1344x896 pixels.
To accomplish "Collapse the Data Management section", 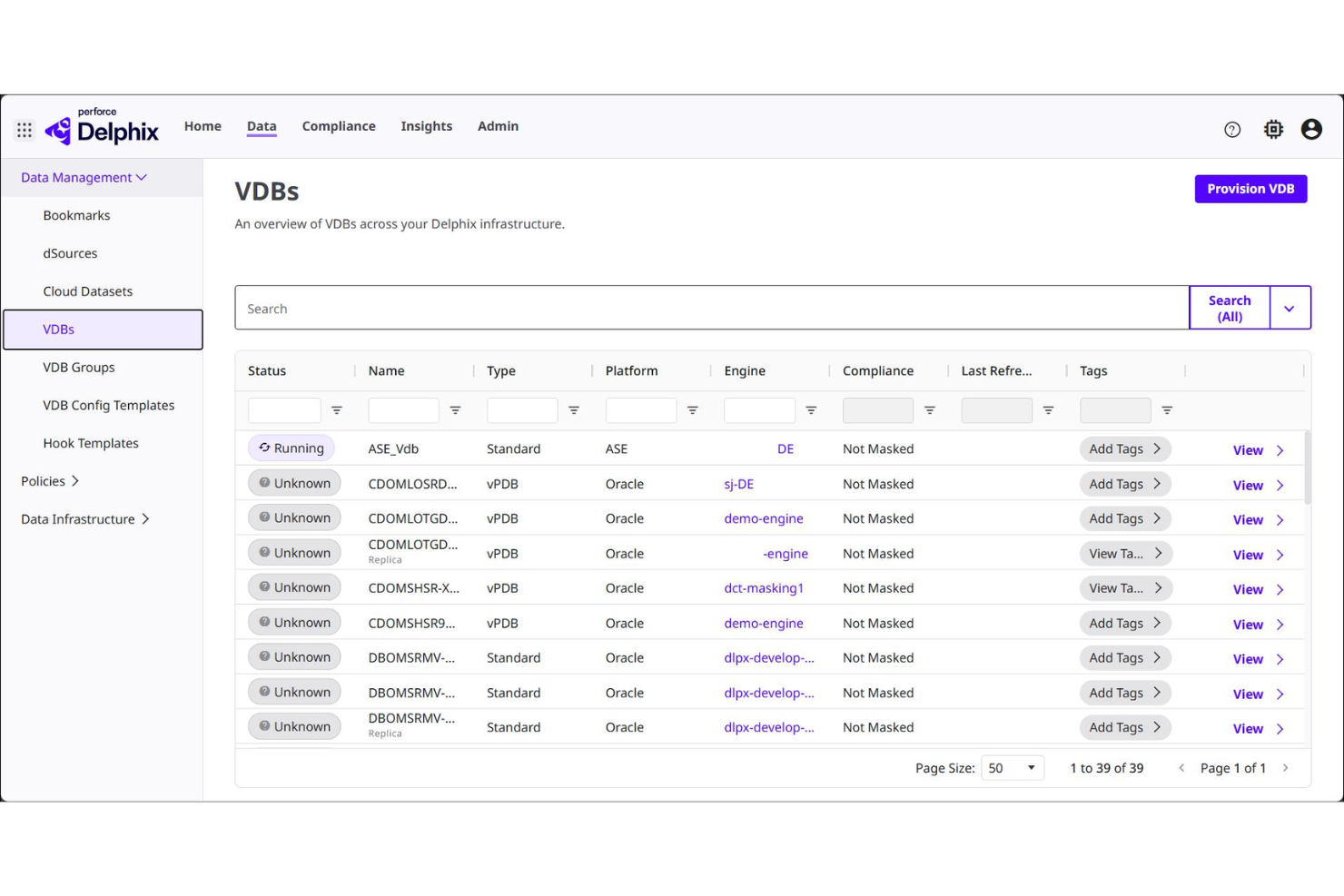I will point(84,178).
